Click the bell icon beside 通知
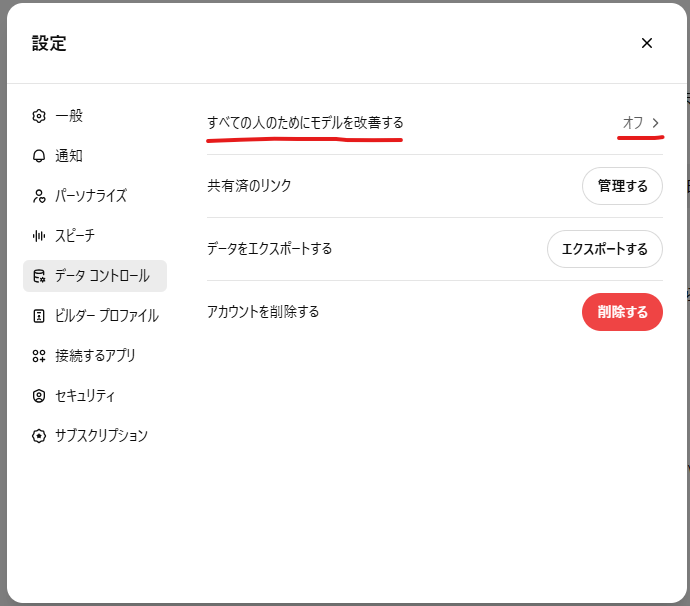690x606 pixels. click(39, 156)
